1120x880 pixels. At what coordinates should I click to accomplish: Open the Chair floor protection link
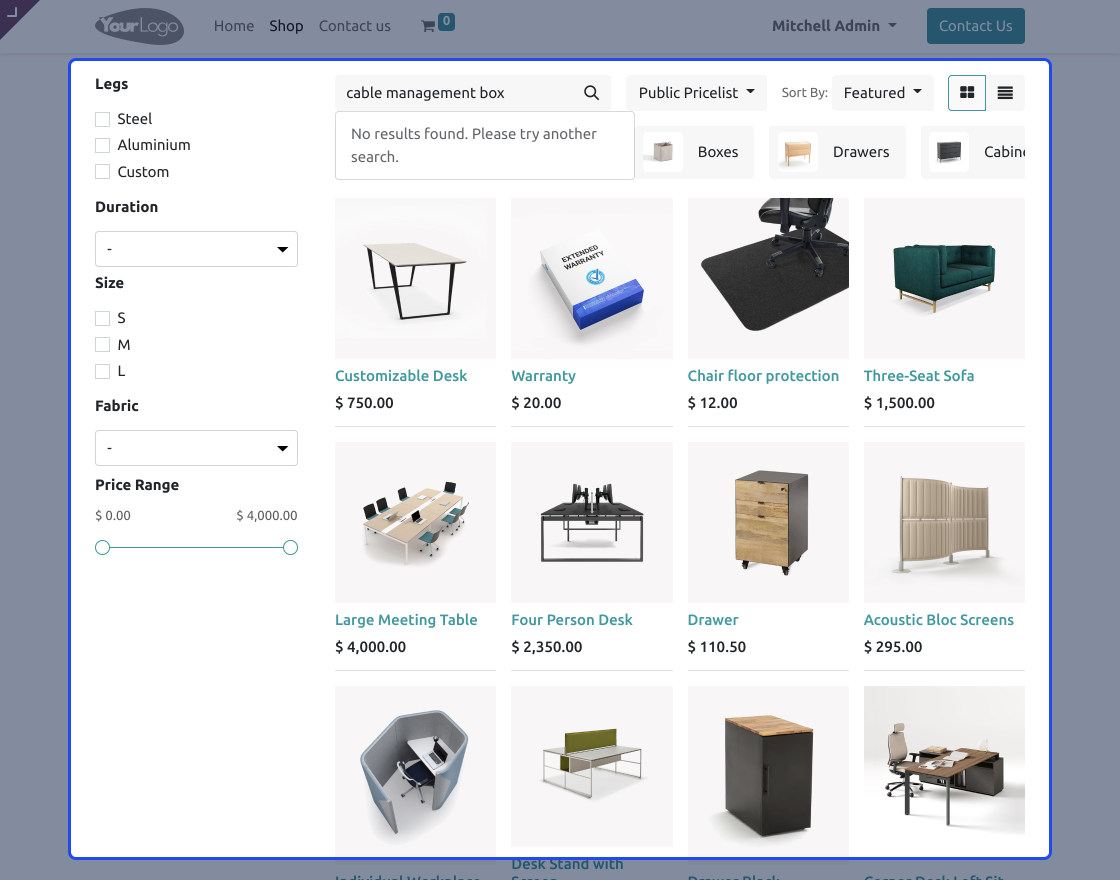click(x=763, y=376)
